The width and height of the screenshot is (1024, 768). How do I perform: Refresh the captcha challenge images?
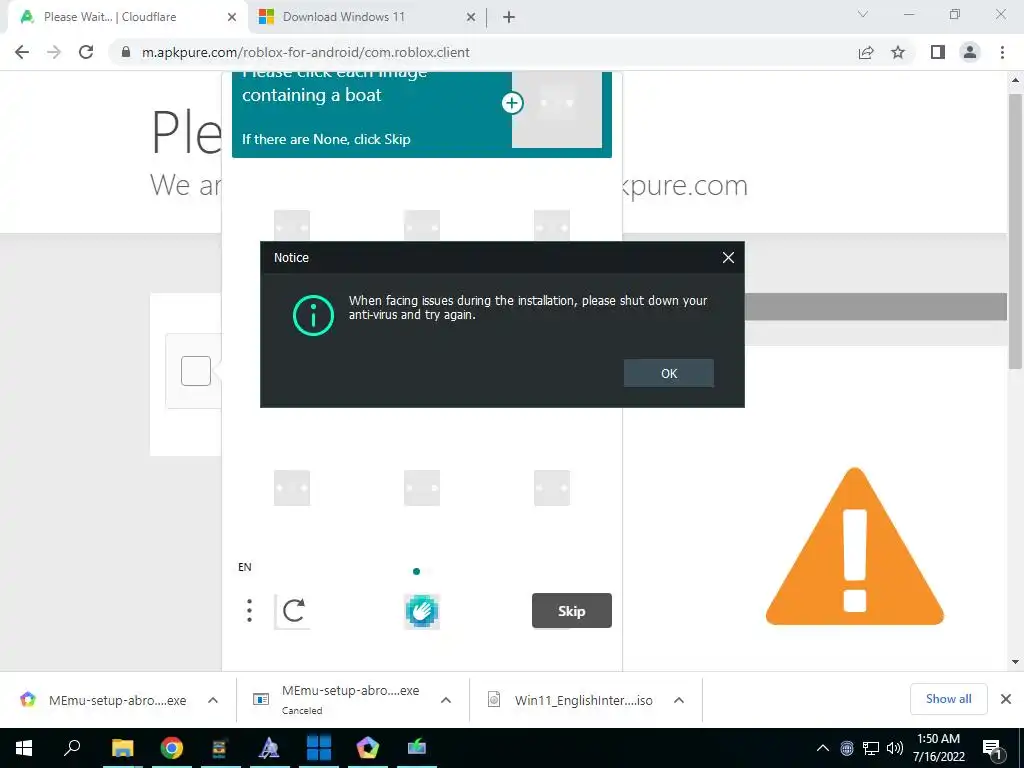(293, 611)
